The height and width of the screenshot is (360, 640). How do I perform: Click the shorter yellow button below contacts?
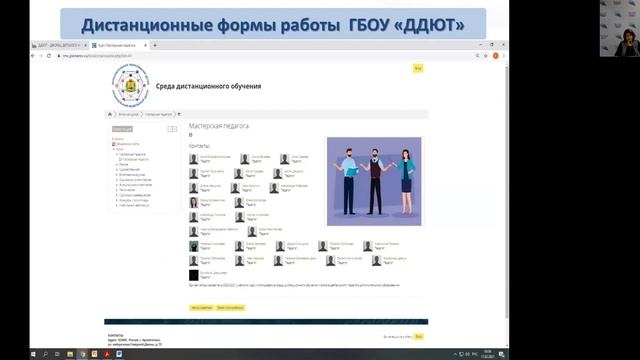click(201, 308)
